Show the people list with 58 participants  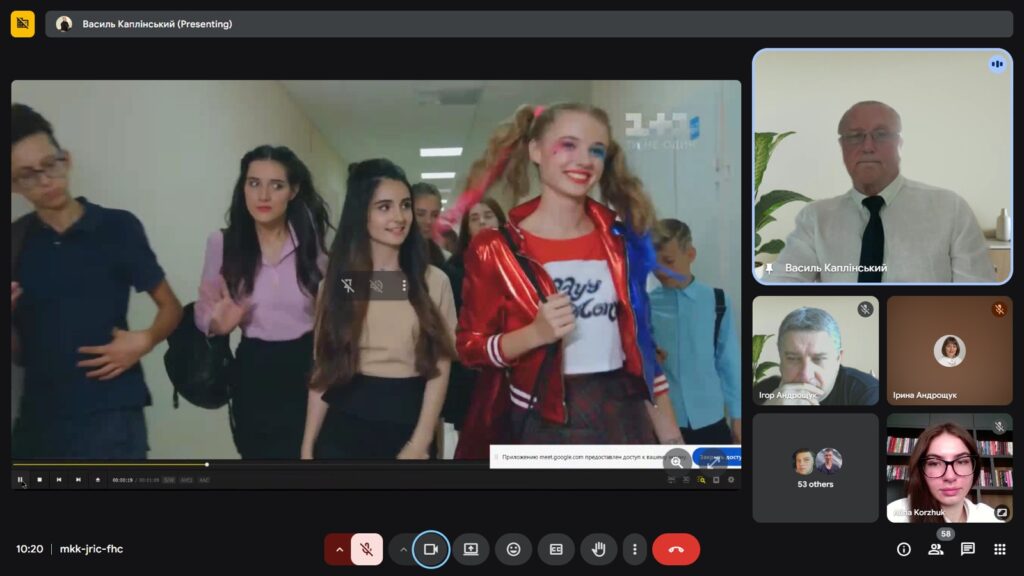[936, 549]
